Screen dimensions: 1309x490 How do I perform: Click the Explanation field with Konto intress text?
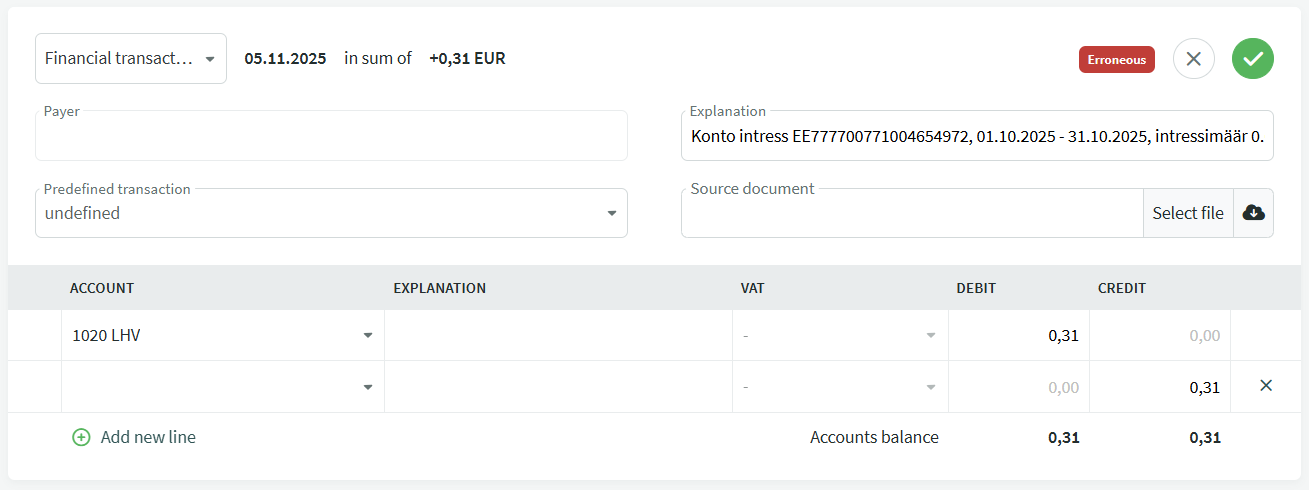[976, 137]
